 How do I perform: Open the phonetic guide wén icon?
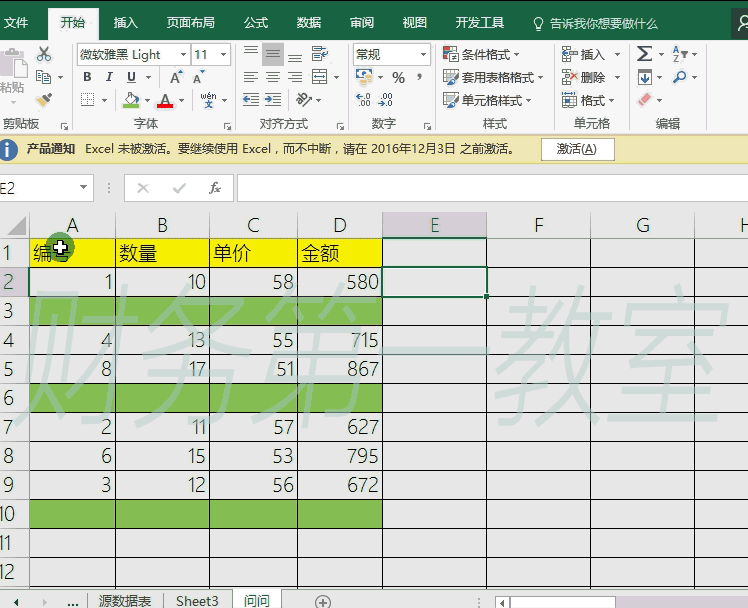208,100
